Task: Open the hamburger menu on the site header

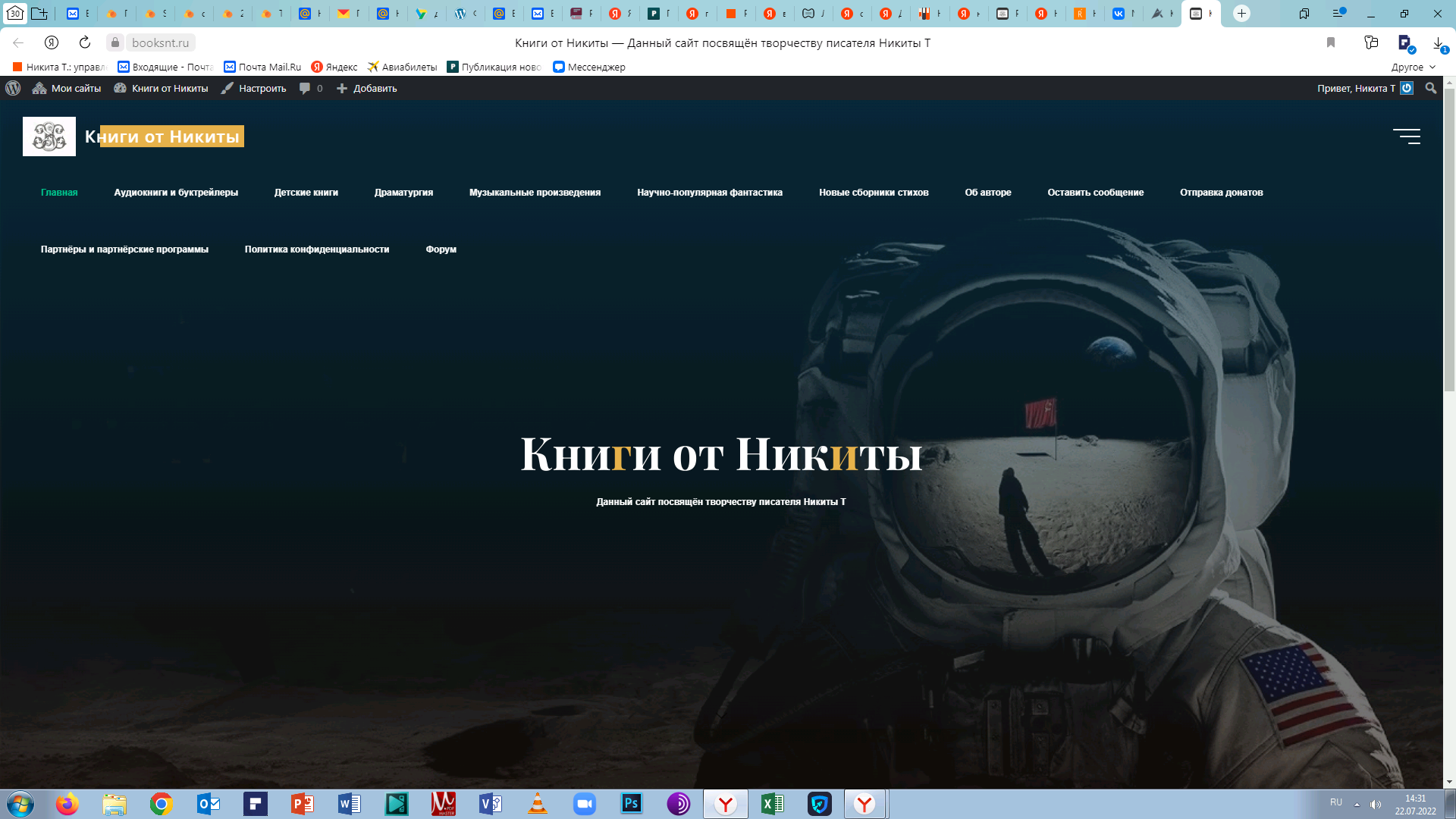Action: pos(1406,136)
